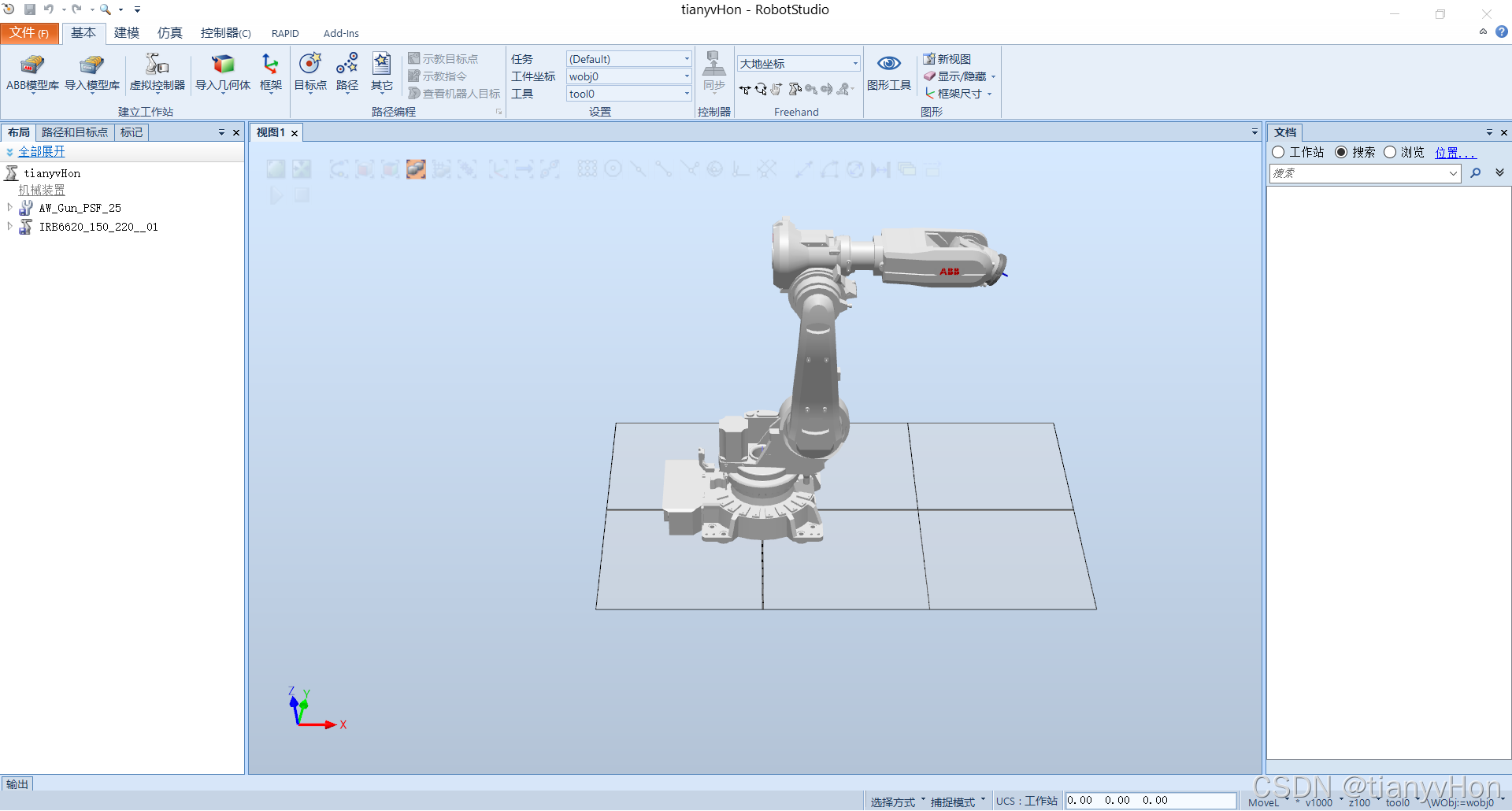1512x811 pixels.
Task: Click the view all icon in view toolbar
Action: (x=276, y=168)
